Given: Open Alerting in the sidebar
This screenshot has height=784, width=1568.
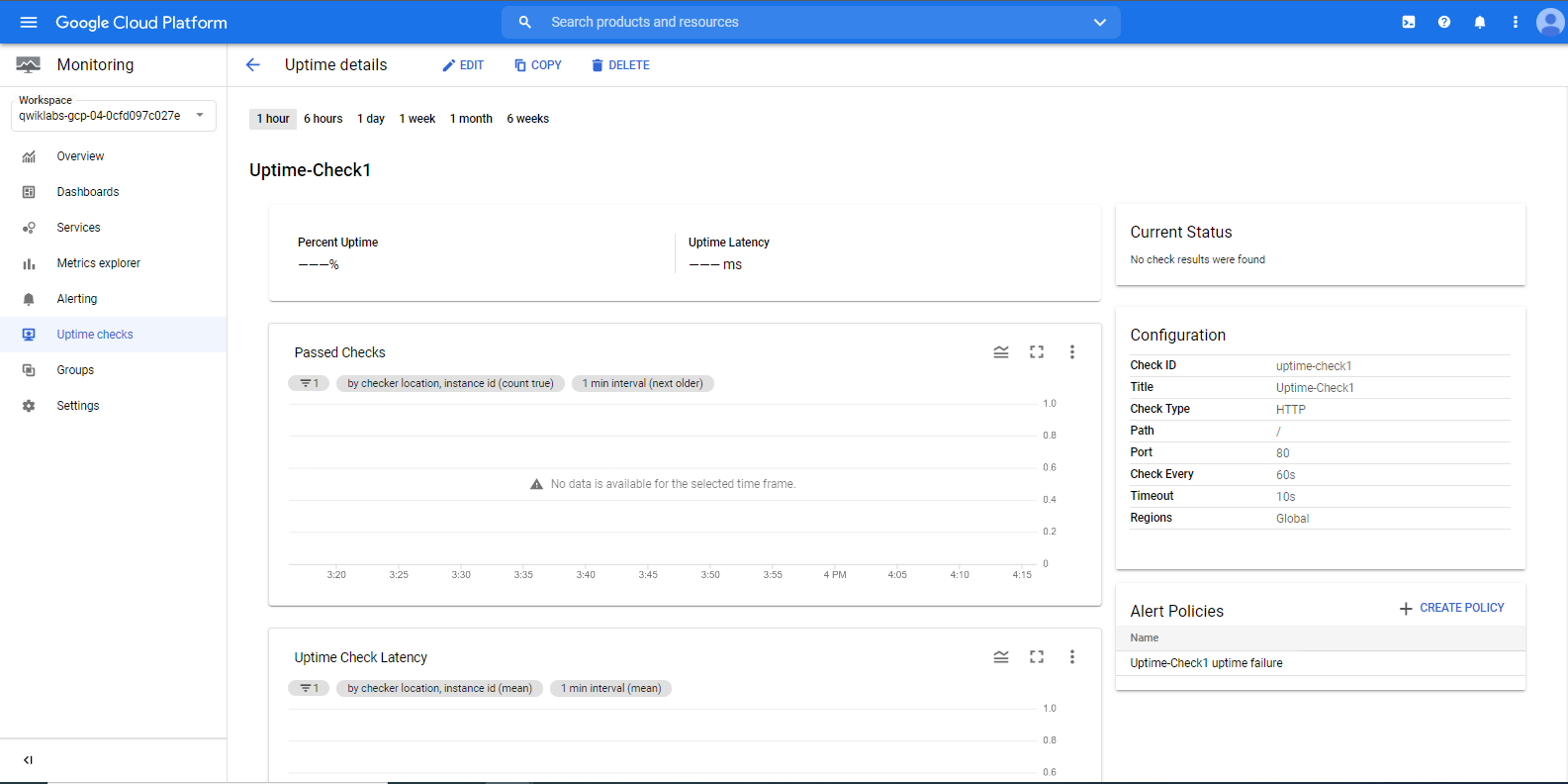Looking at the screenshot, I should [113, 299].
